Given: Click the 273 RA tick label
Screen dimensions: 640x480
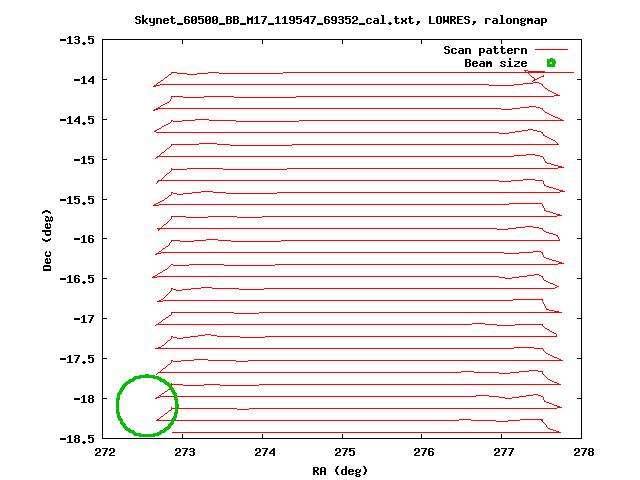Looking at the screenshot, I should click(185, 452).
